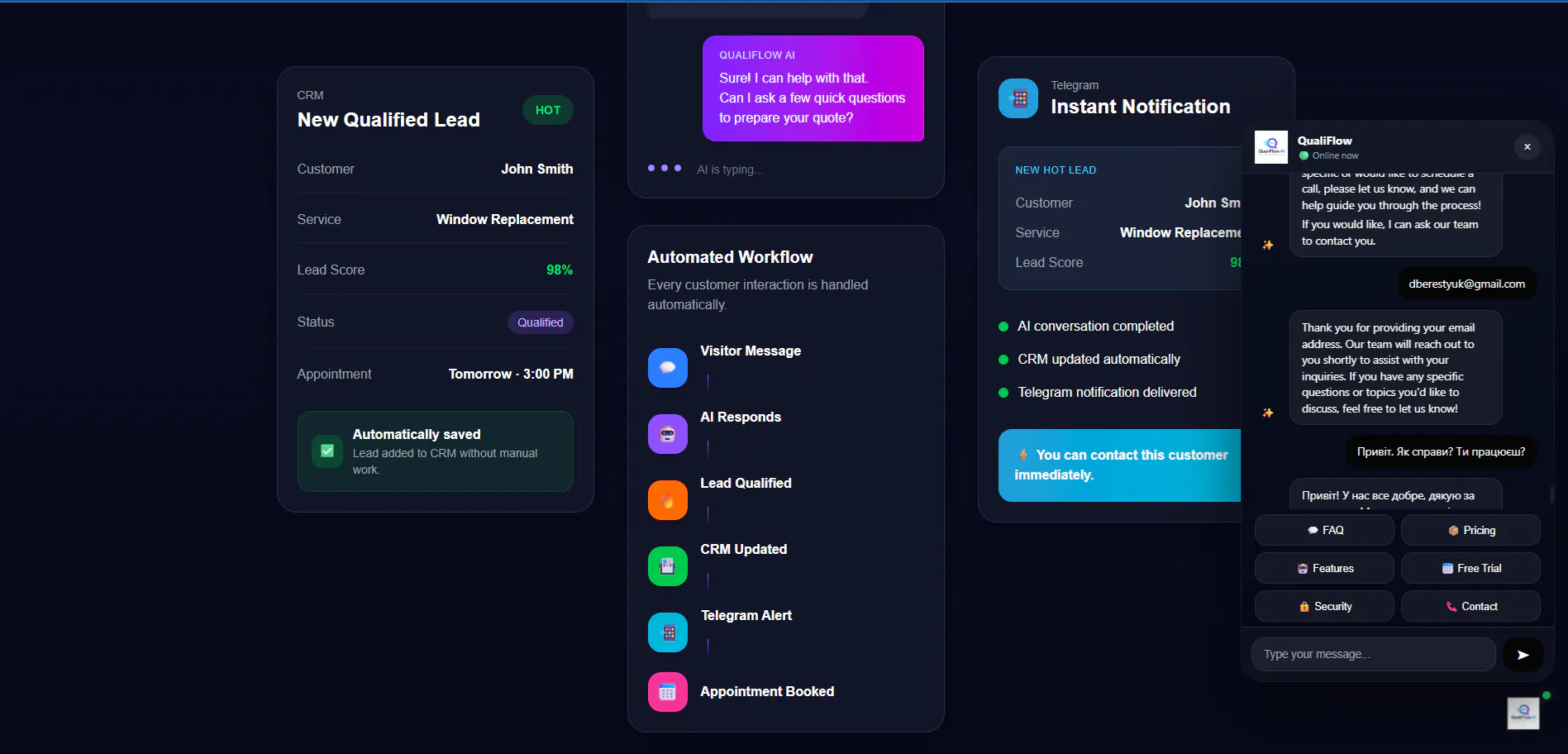The image size is (1568, 754).
Task: Click the chat scrollbar thumb
Action: tap(1552, 494)
